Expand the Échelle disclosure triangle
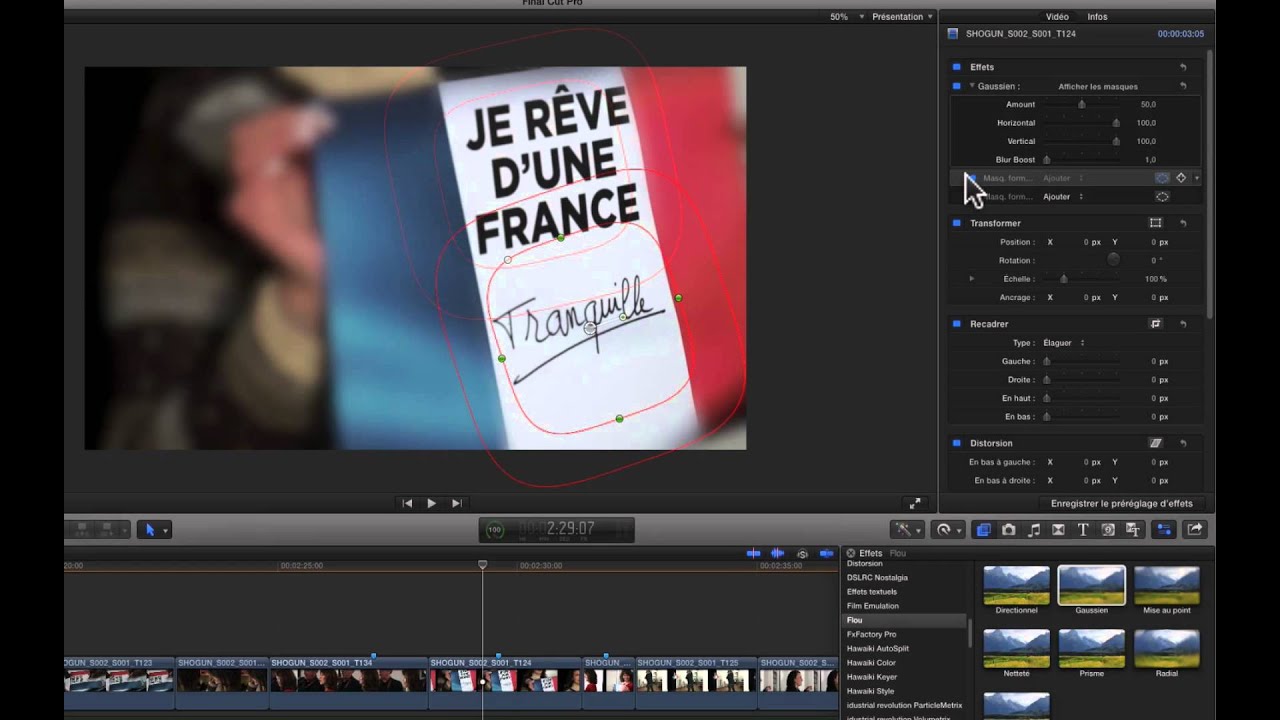The image size is (1280, 720). pos(972,279)
